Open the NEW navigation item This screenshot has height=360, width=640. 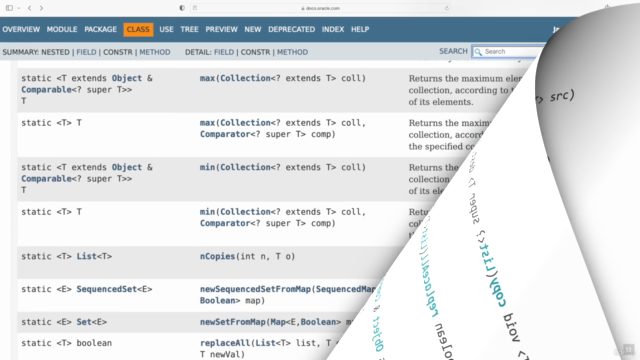[253, 29]
